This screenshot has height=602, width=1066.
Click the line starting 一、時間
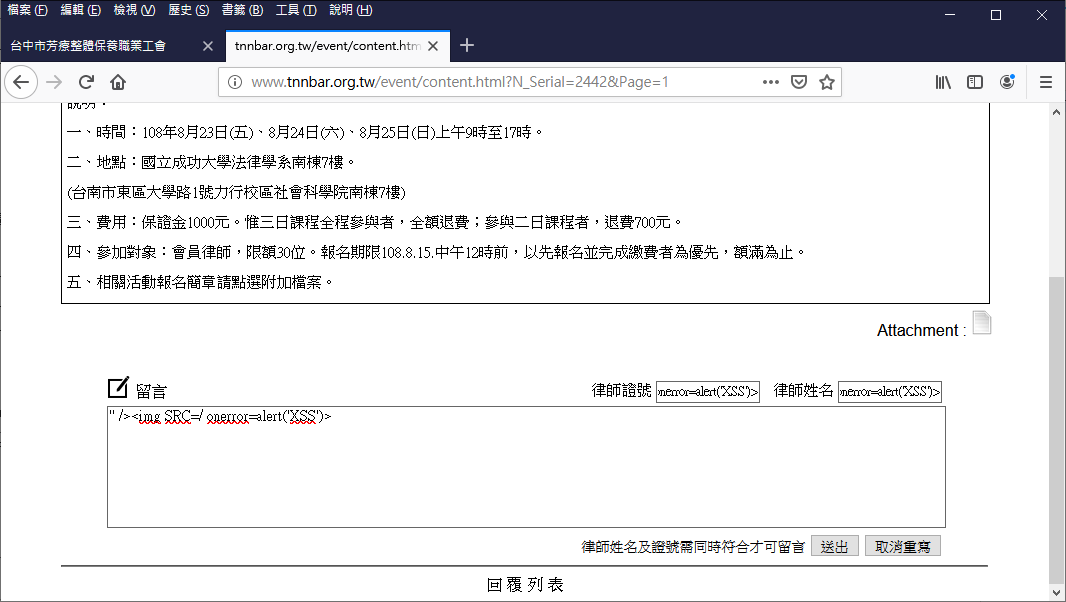point(305,132)
